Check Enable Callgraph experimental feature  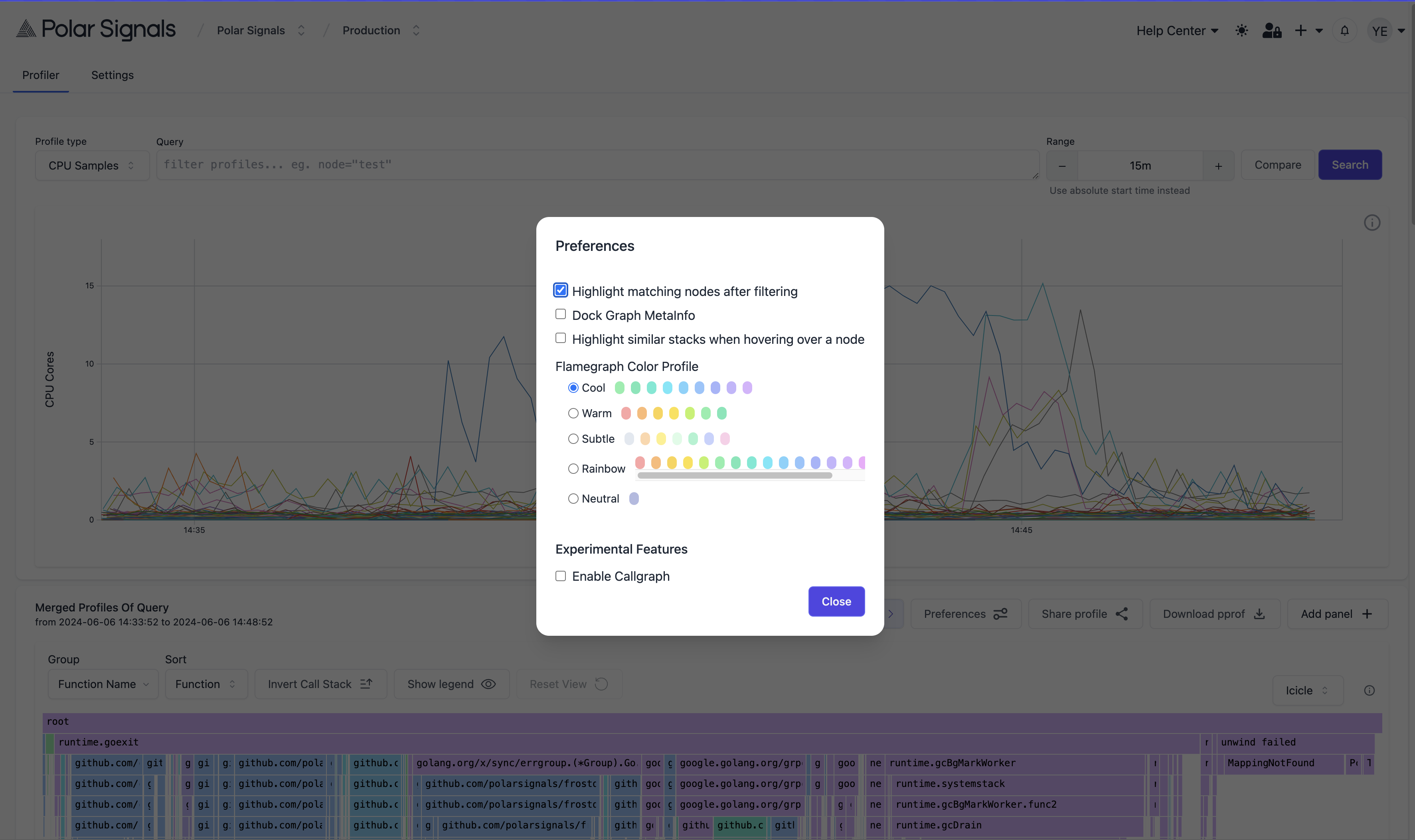coord(560,576)
